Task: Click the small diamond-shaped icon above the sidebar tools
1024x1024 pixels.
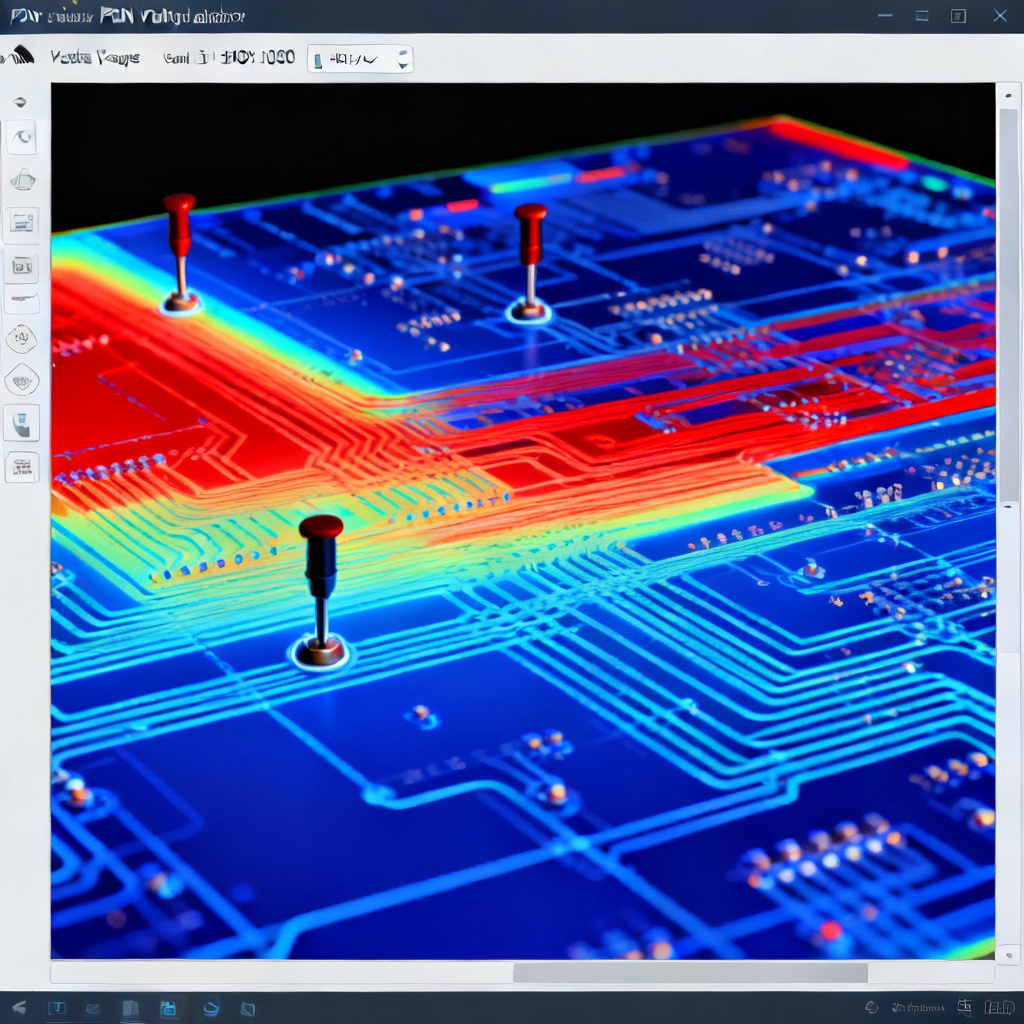Action: point(20,102)
